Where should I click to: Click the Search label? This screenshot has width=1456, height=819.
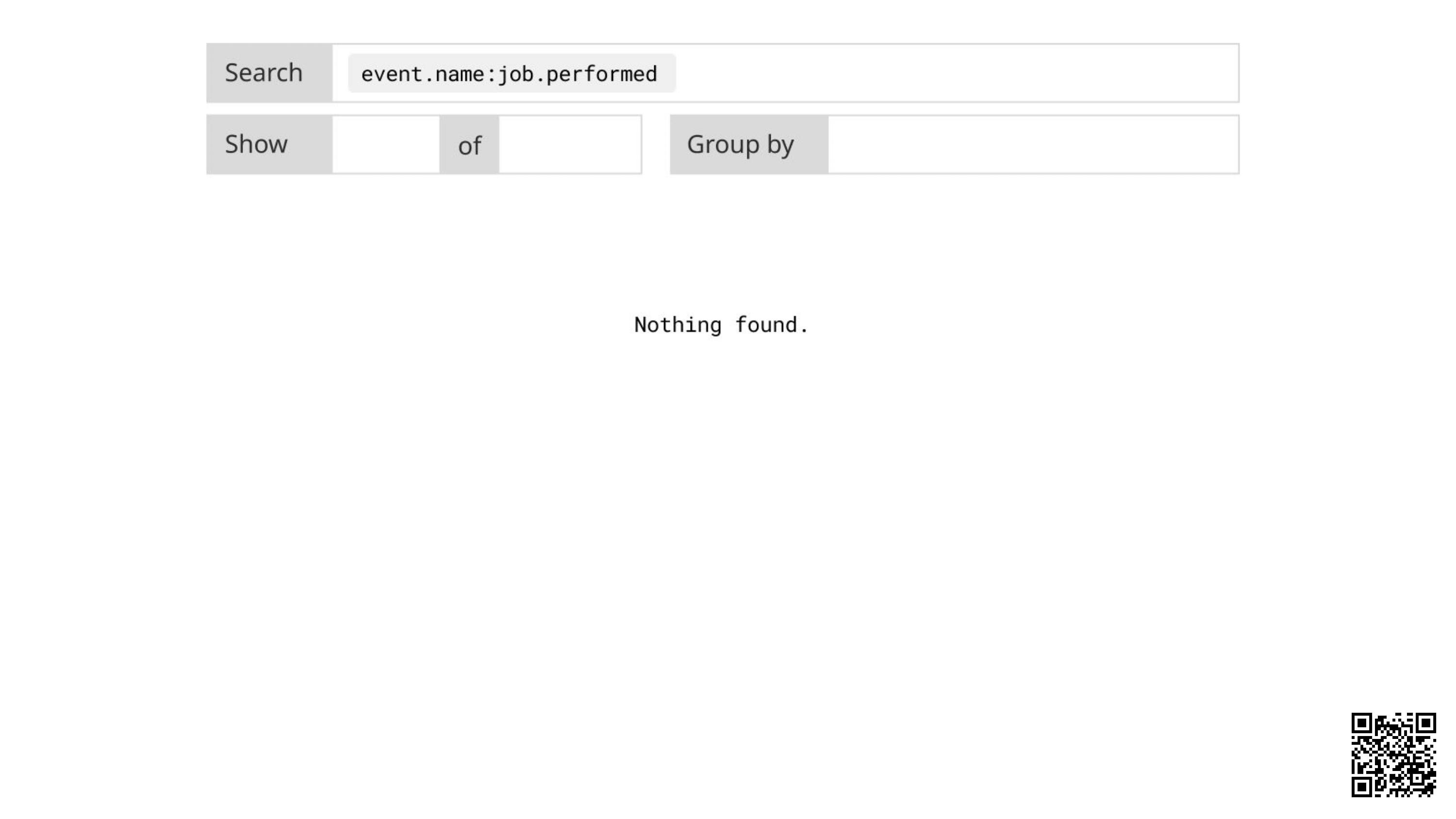coord(270,73)
